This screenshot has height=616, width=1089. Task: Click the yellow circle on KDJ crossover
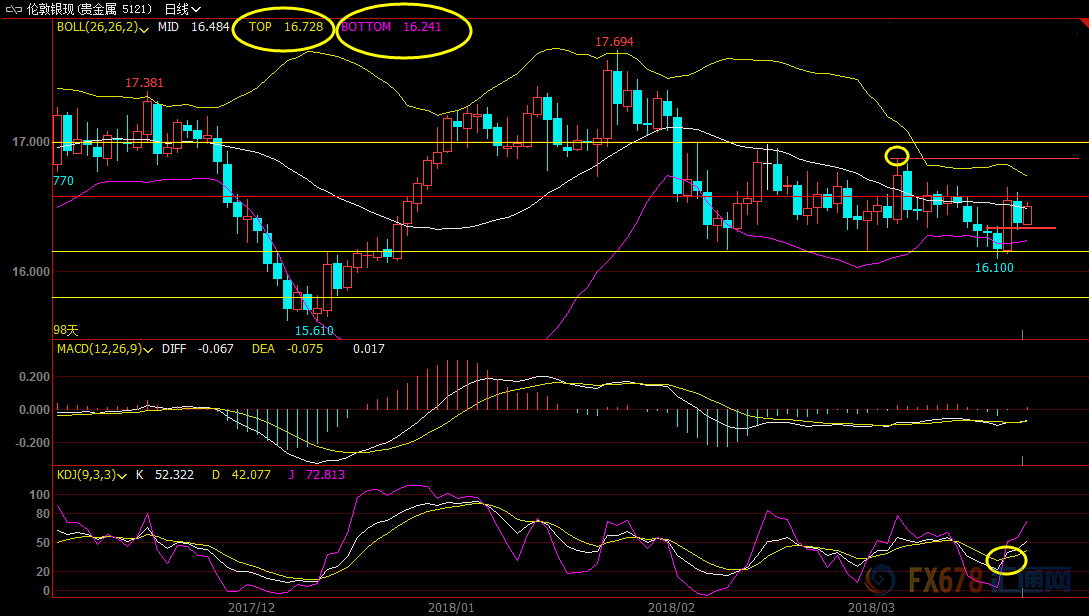[1006, 559]
